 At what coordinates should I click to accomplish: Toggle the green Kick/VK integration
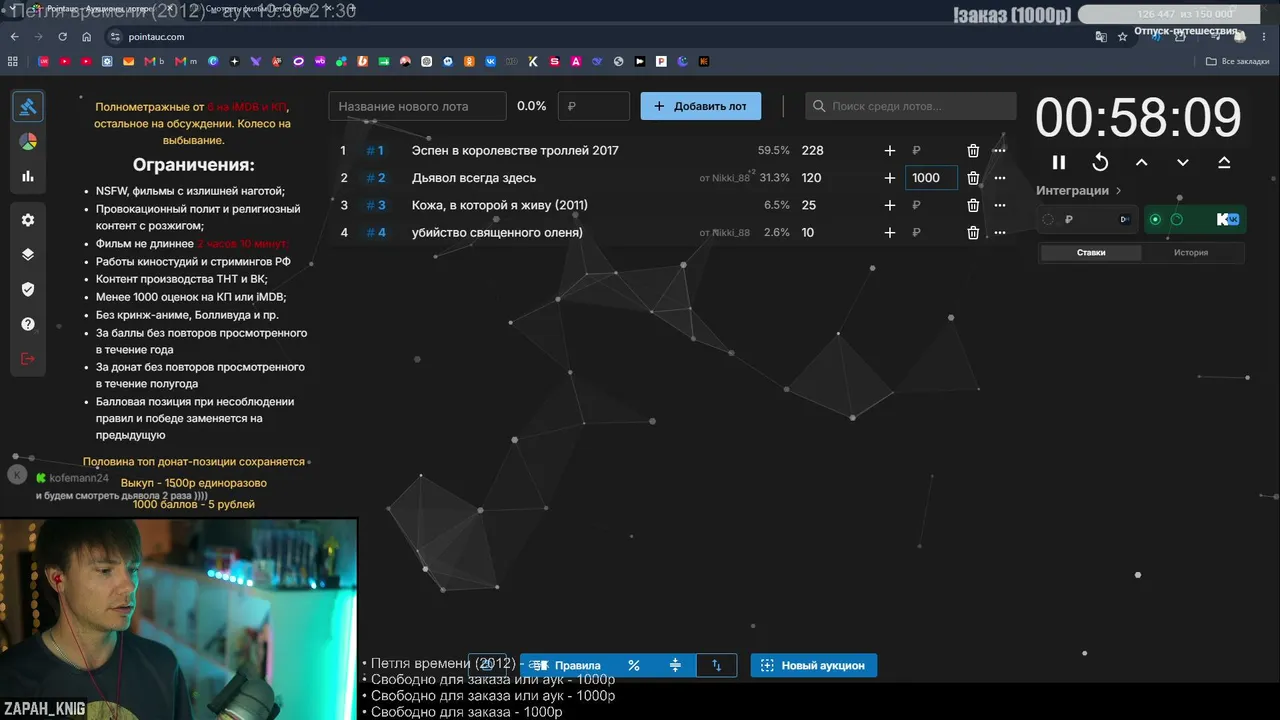coord(1195,219)
